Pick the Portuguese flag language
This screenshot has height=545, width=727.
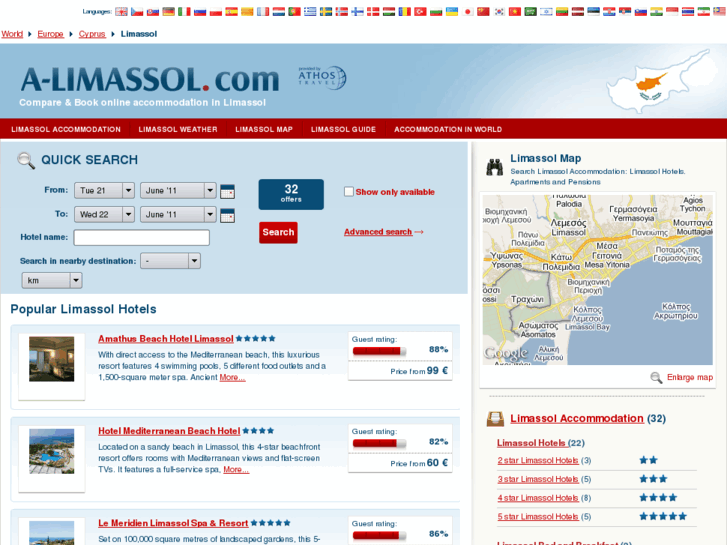click(294, 12)
